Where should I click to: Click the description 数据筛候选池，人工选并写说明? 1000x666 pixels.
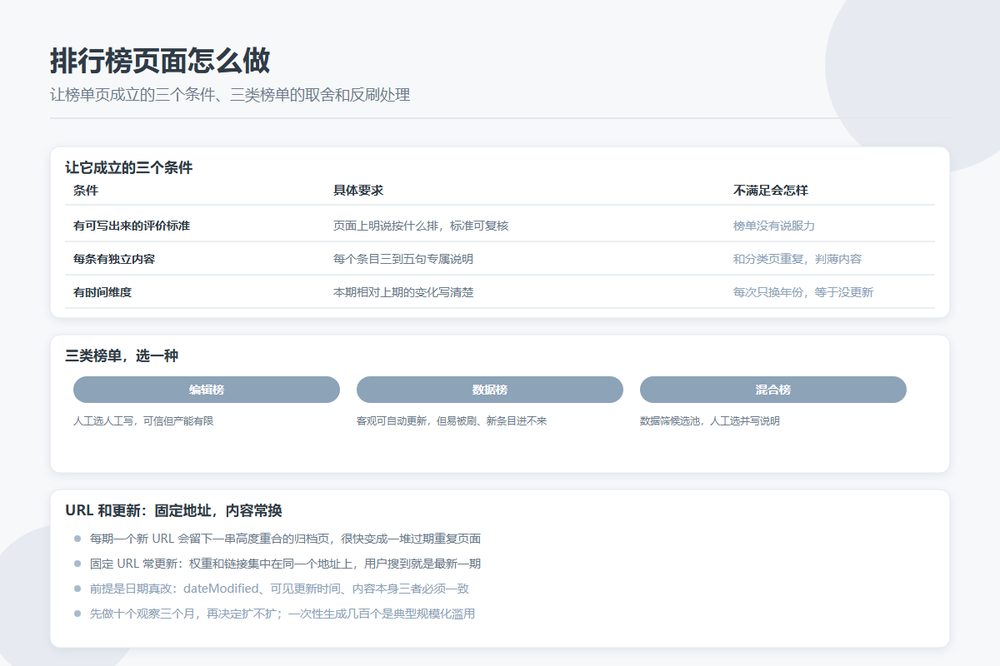710,421
